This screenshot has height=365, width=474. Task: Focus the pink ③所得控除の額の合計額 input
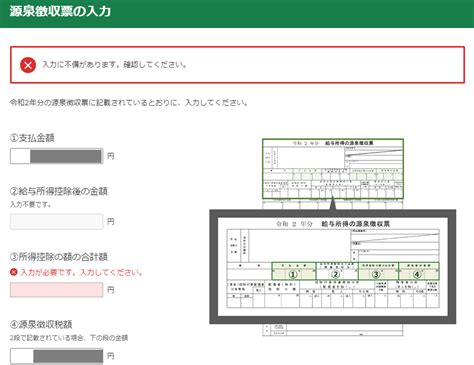pos(57,290)
